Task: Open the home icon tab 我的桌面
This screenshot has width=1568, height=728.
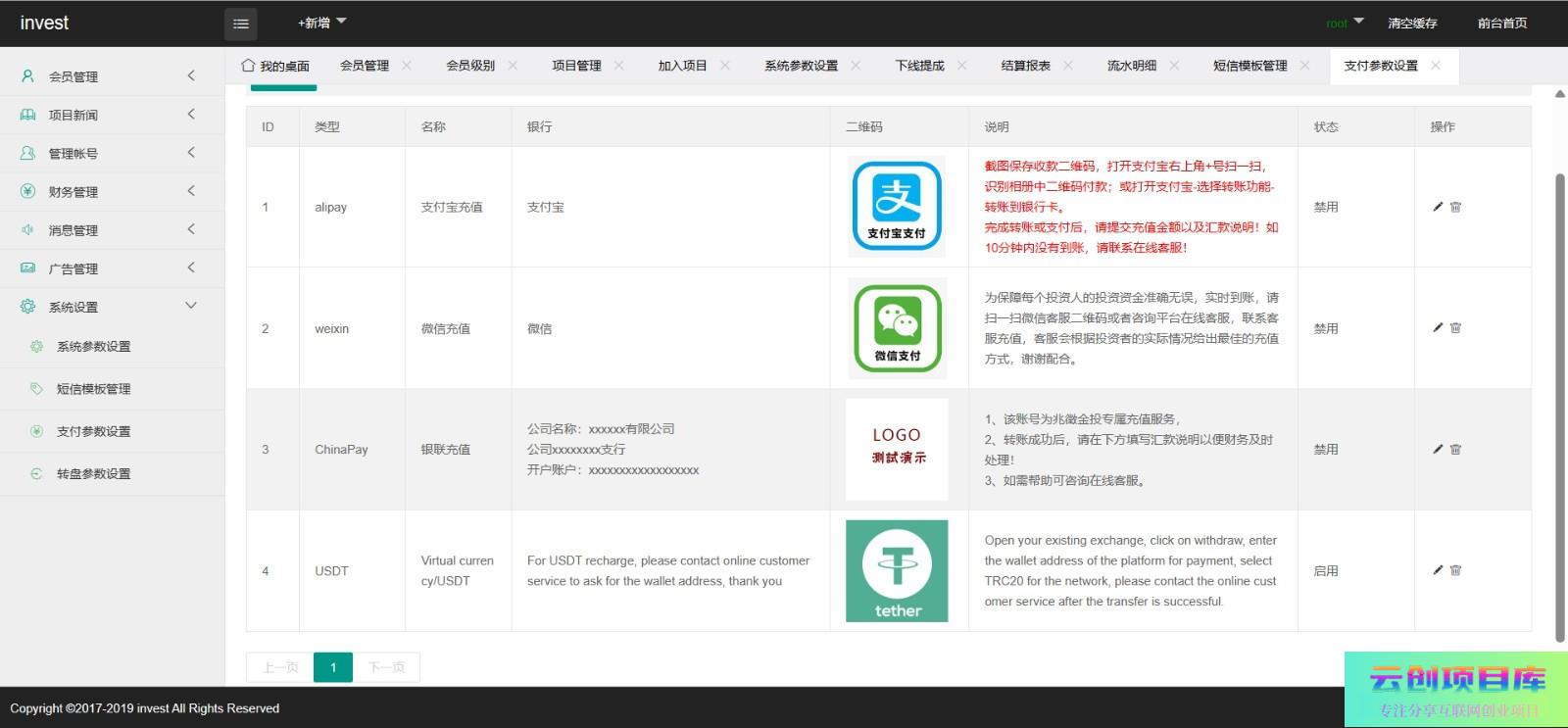Action: point(275,66)
